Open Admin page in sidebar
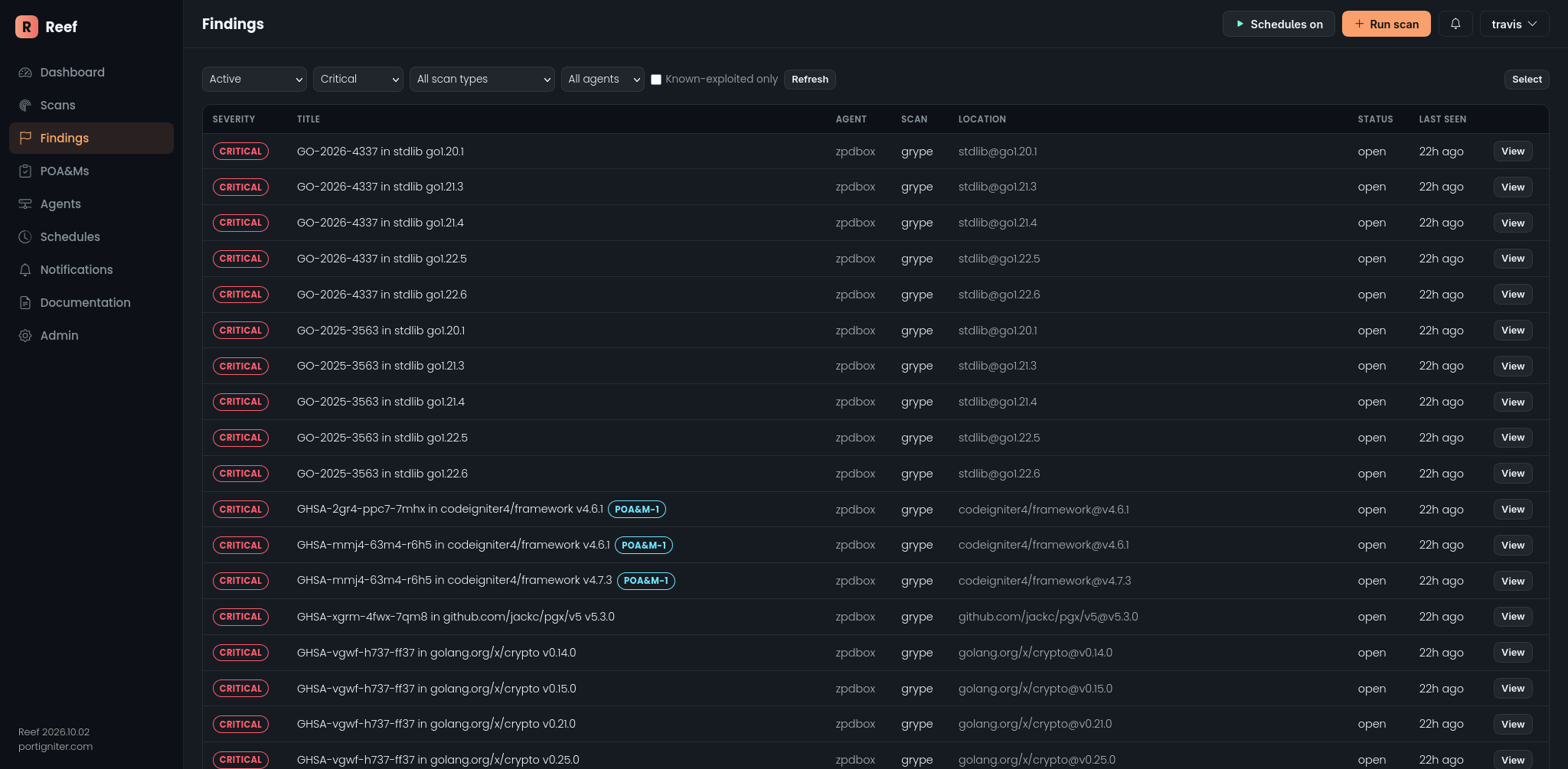 pos(91,336)
